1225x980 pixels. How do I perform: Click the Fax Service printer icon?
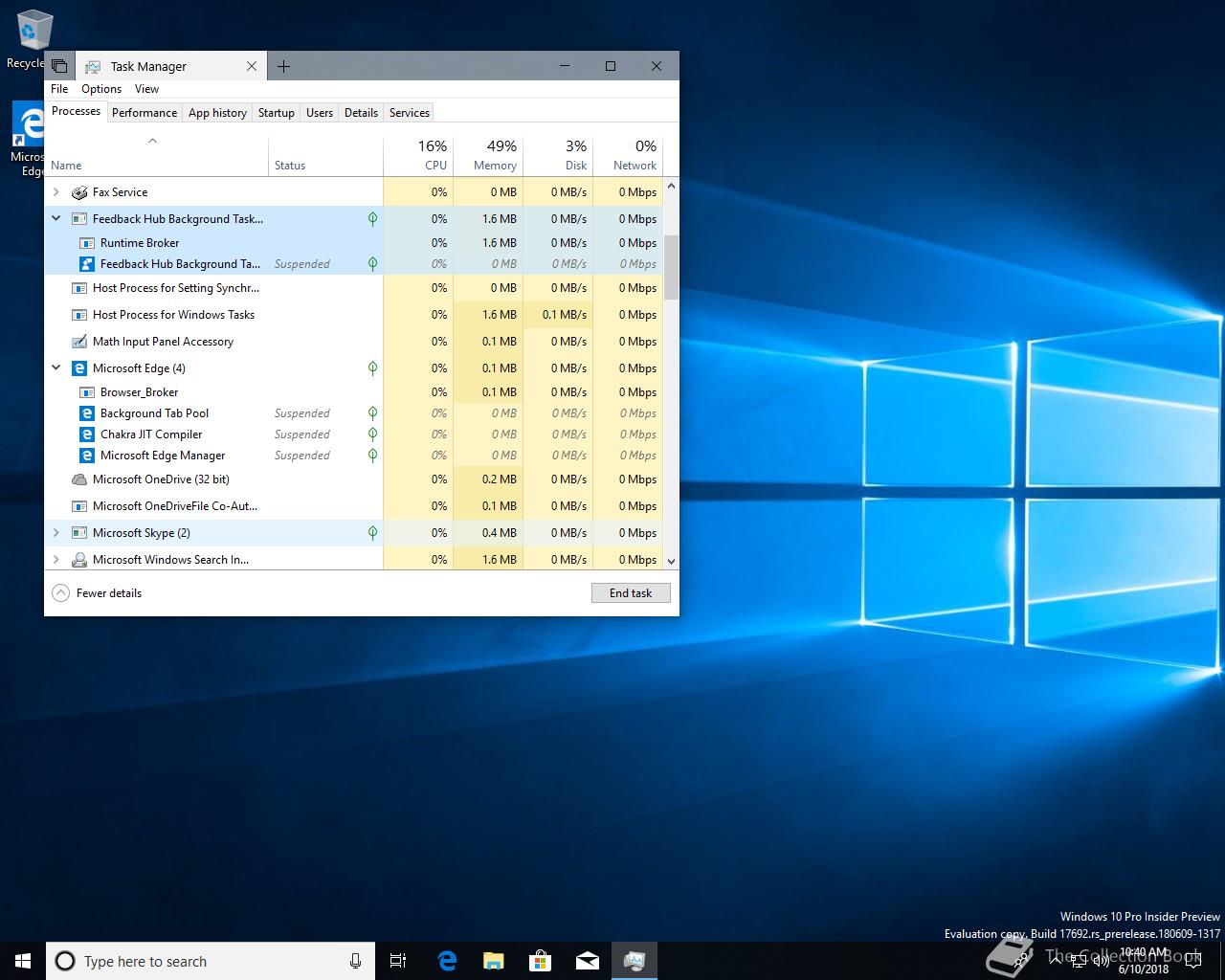click(79, 192)
